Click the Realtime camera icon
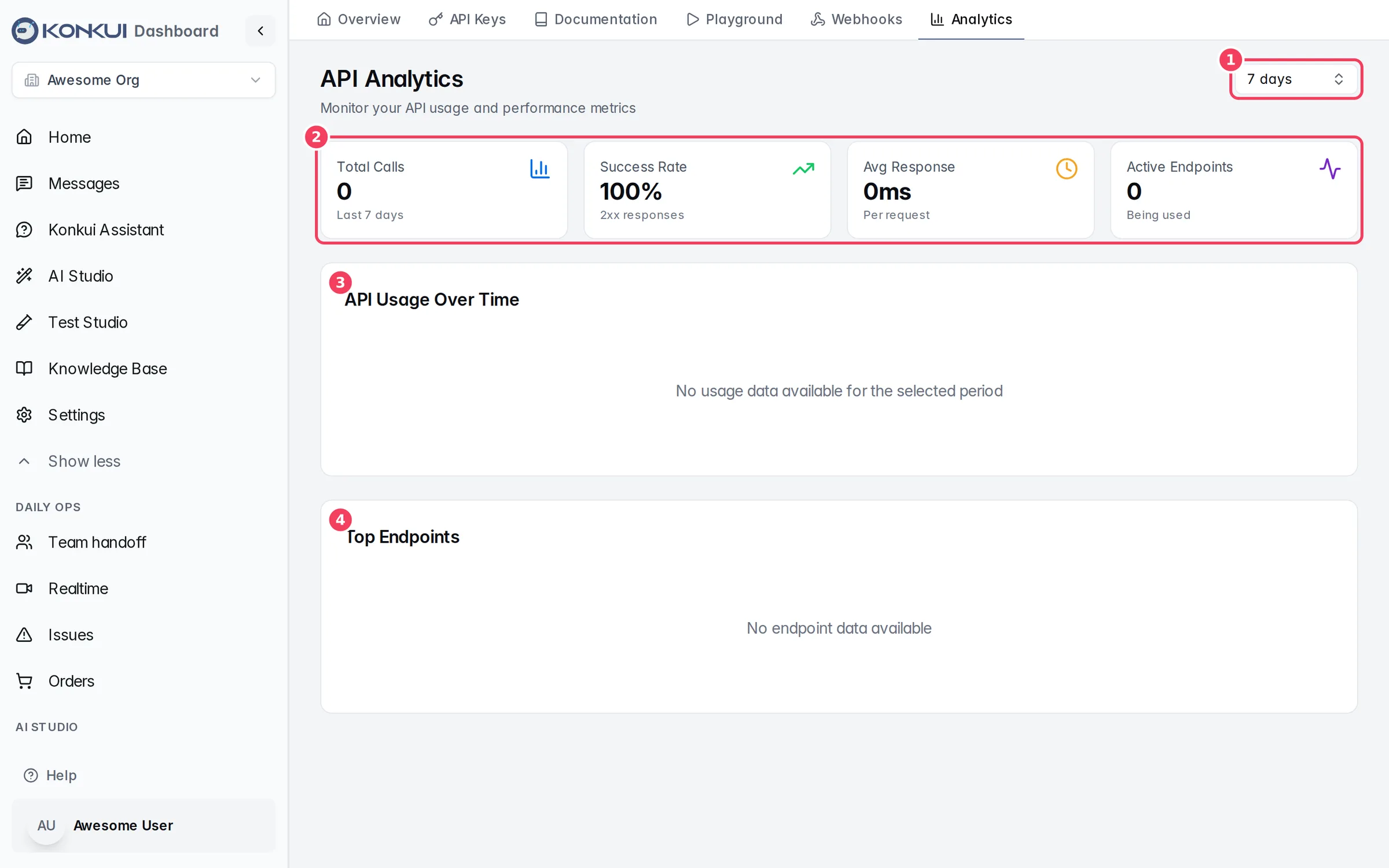This screenshot has width=1389, height=868. (x=24, y=589)
